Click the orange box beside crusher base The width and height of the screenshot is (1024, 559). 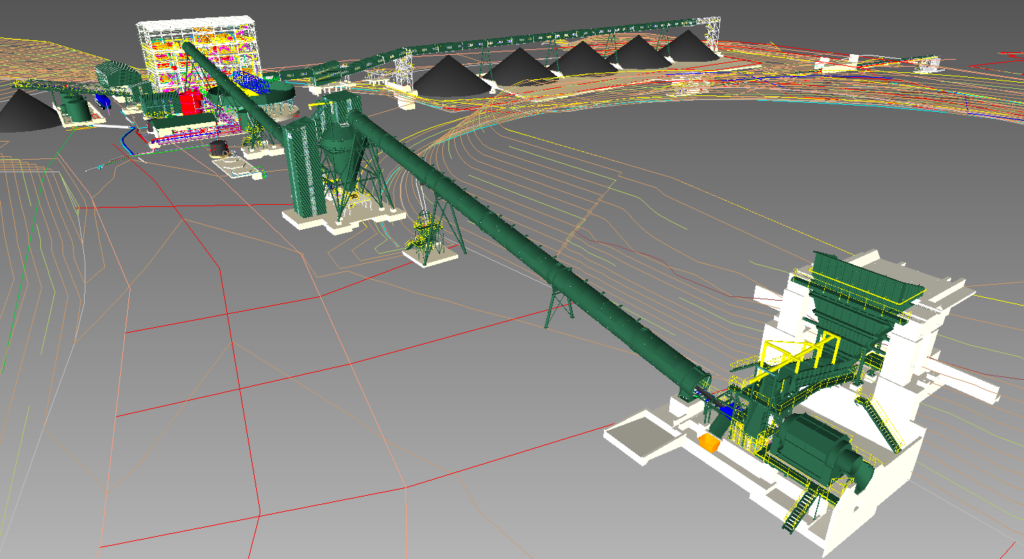coord(710,443)
